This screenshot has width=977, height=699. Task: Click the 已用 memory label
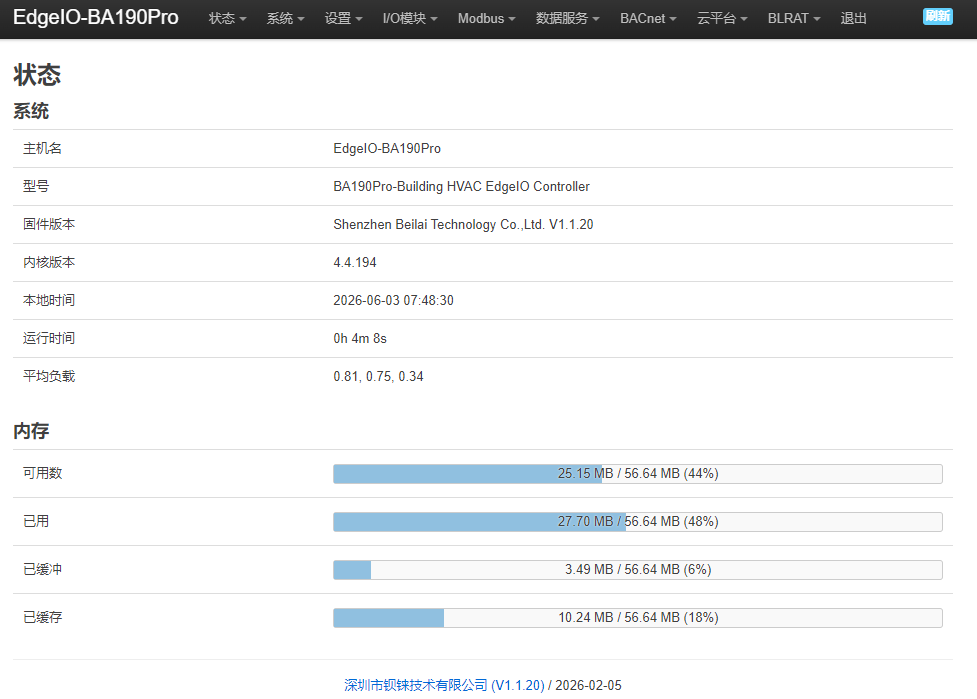coord(36,521)
